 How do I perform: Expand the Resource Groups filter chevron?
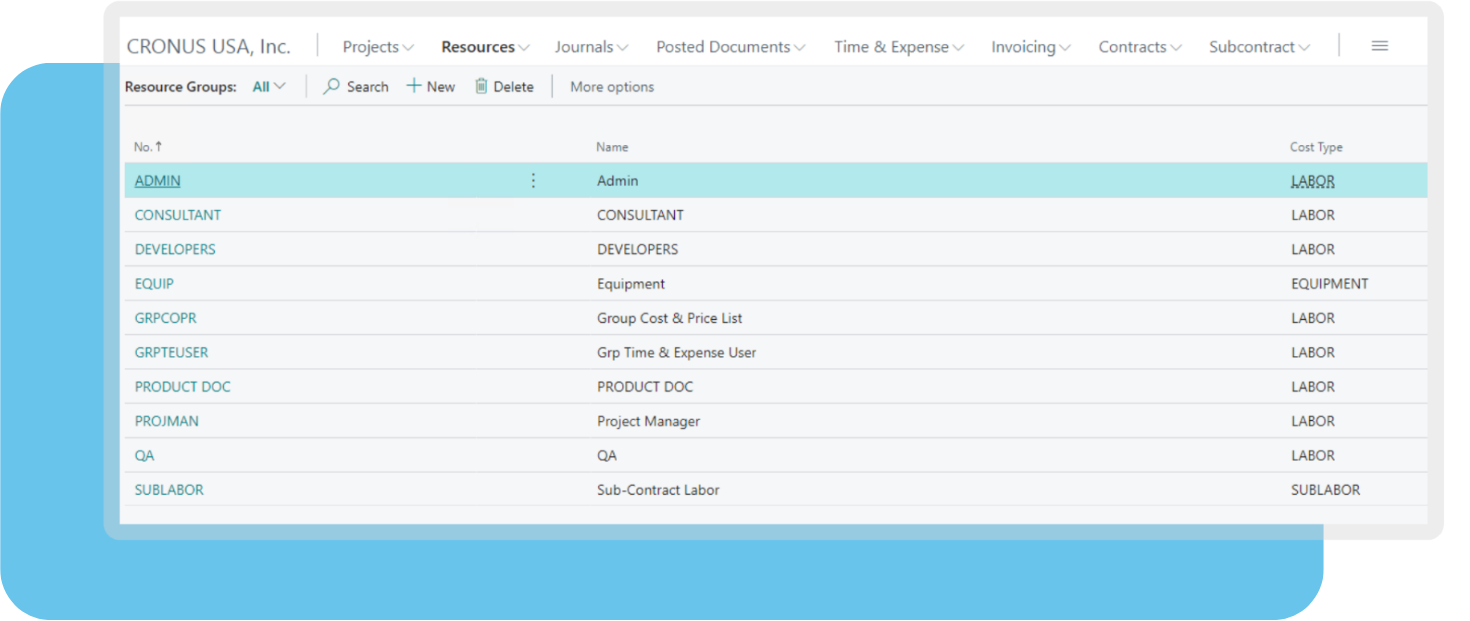pyautogui.click(x=280, y=86)
